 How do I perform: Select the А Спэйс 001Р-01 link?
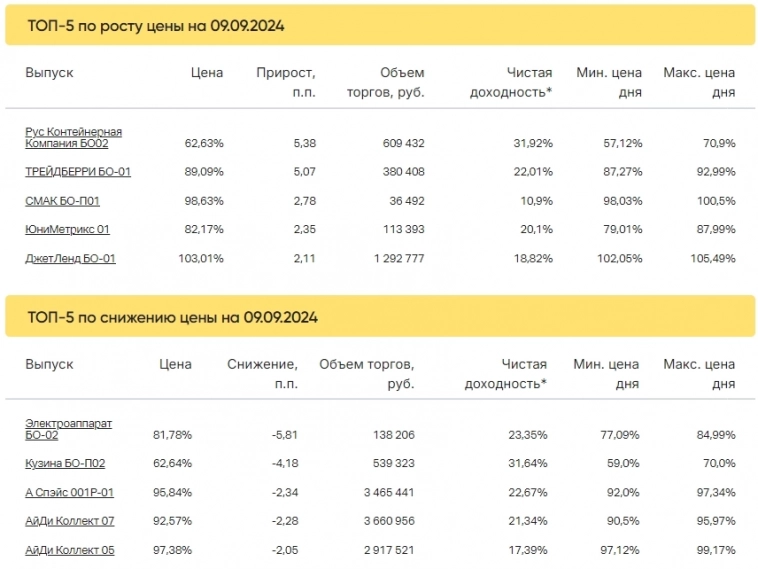tap(69, 492)
